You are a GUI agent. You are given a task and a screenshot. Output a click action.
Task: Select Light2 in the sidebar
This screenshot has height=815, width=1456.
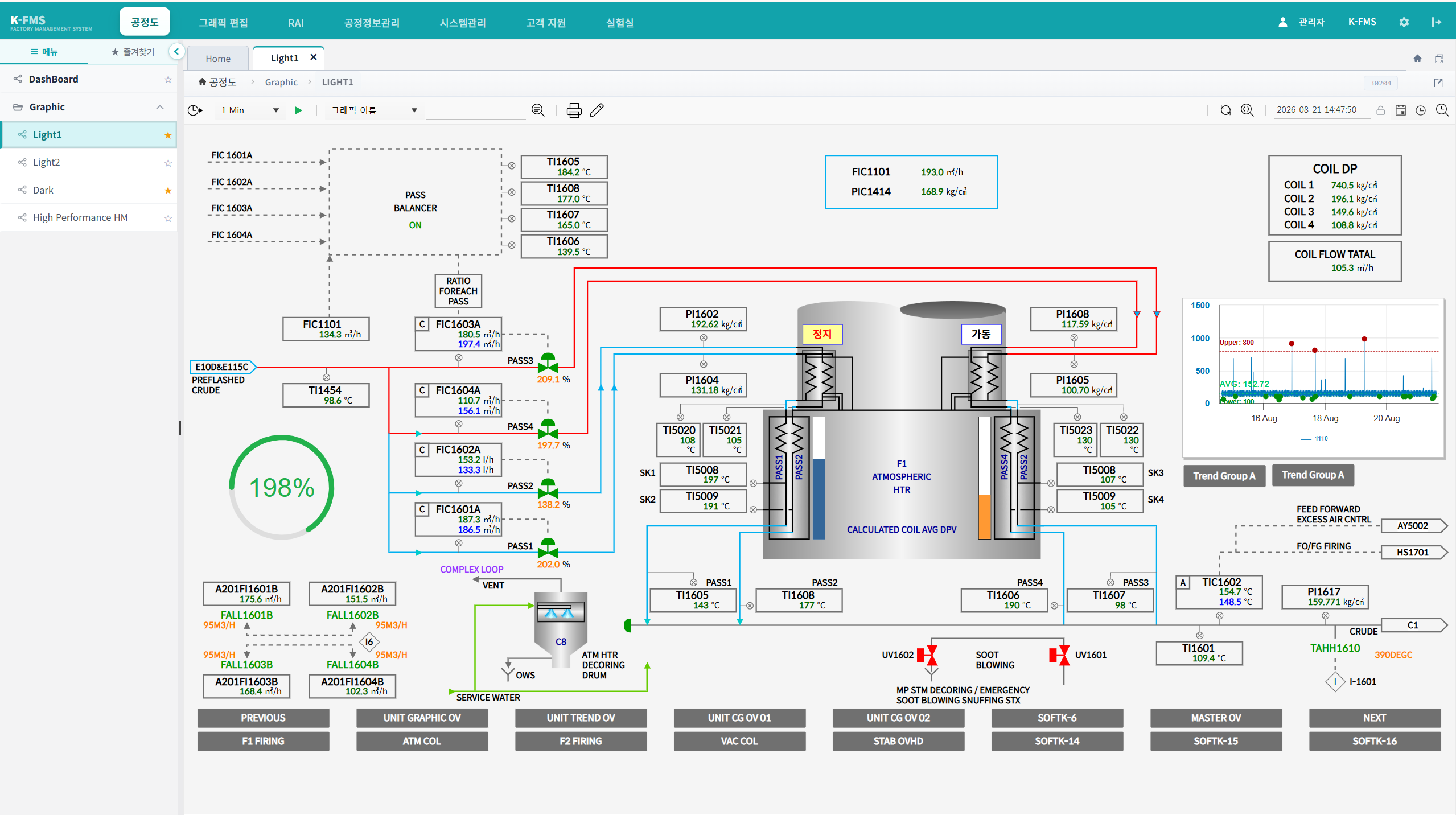tap(88, 163)
